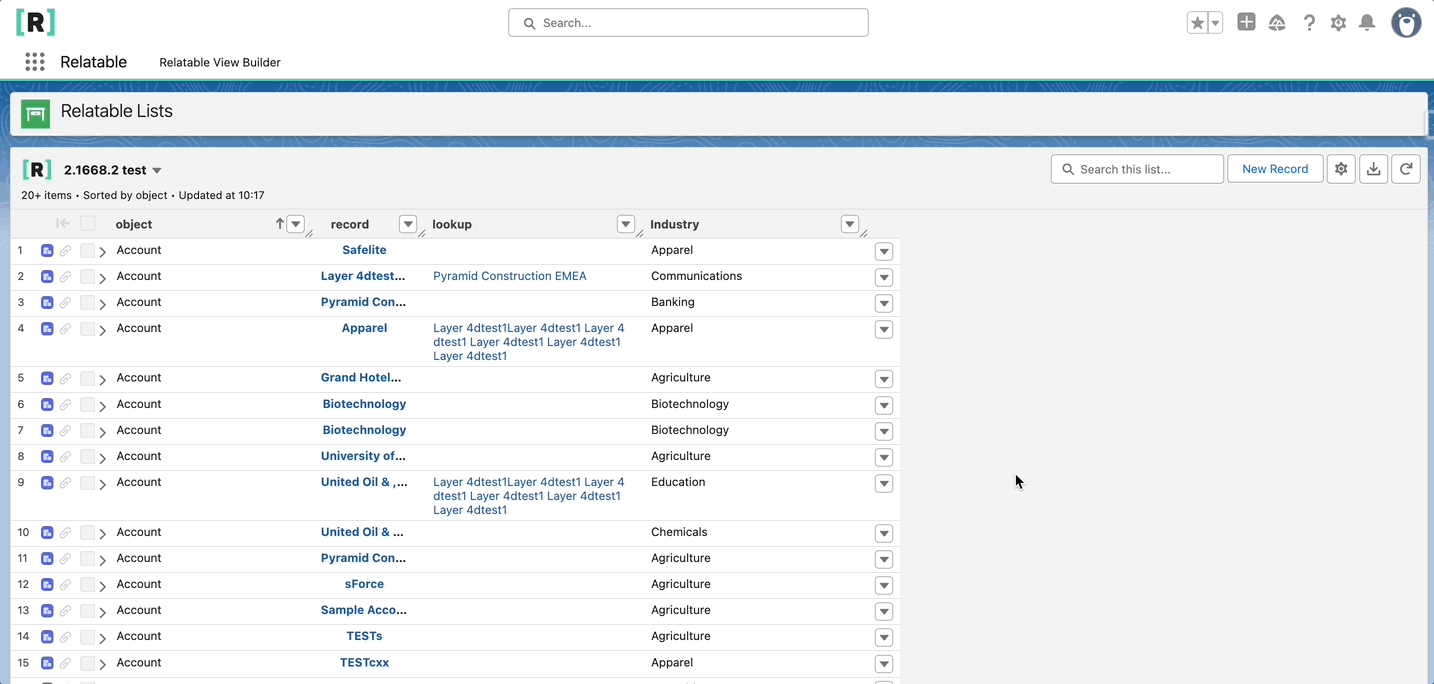Click the Communications industry cell

[x=697, y=276]
